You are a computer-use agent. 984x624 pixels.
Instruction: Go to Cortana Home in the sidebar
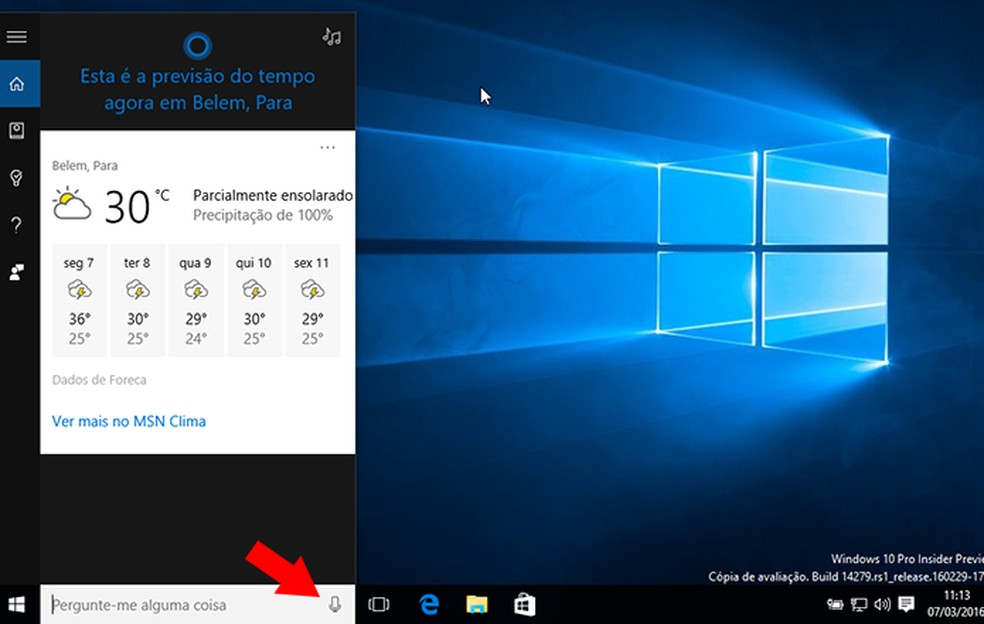click(x=17, y=83)
